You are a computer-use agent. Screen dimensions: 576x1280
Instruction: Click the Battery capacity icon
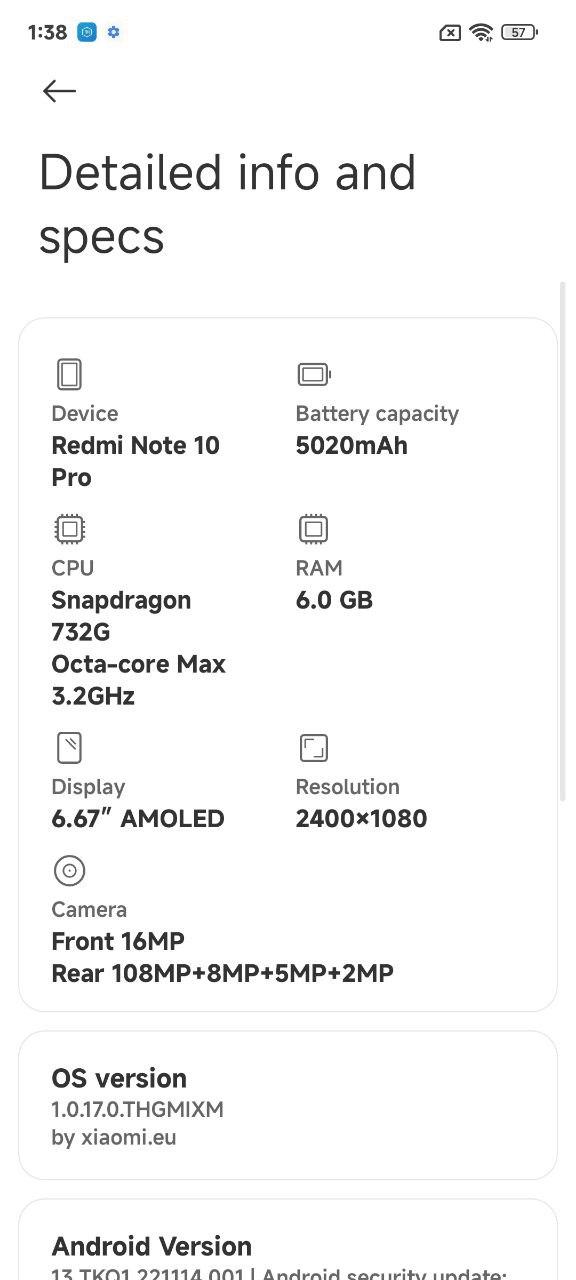pos(314,375)
